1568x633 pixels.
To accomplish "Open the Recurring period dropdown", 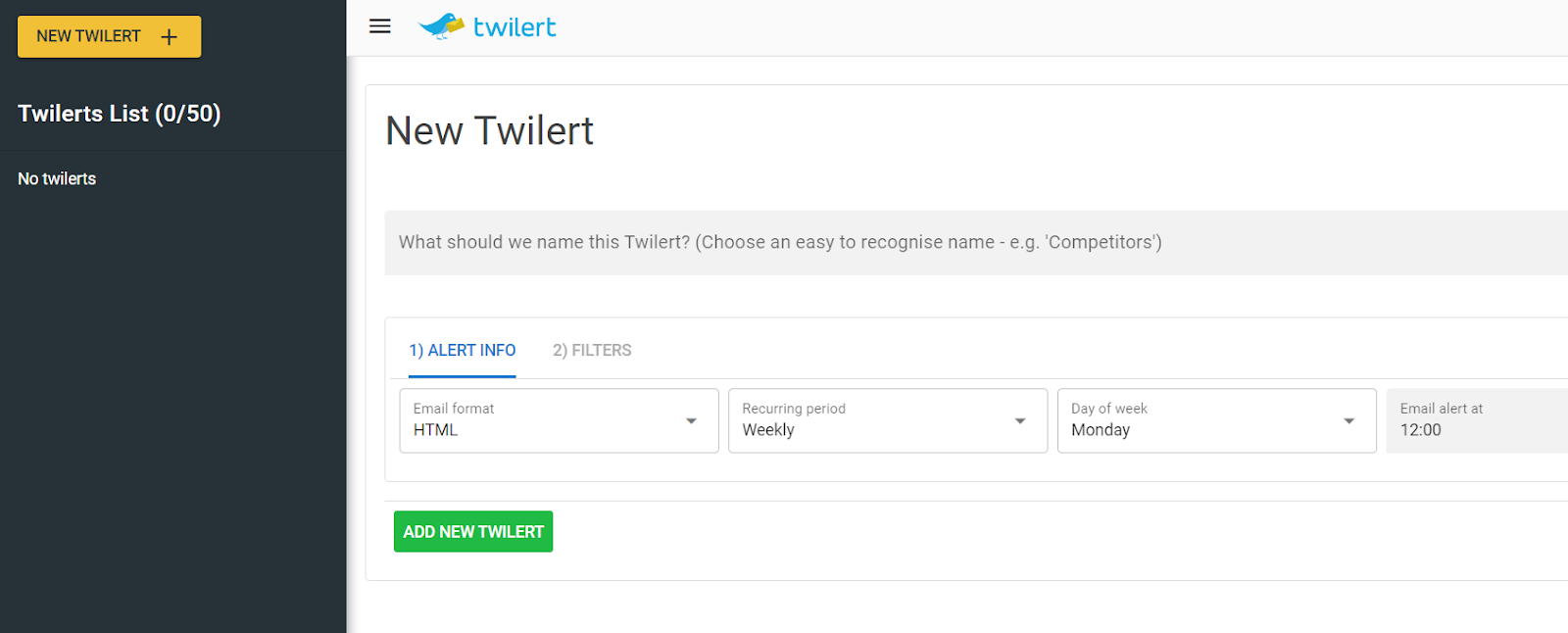I will (x=887, y=420).
